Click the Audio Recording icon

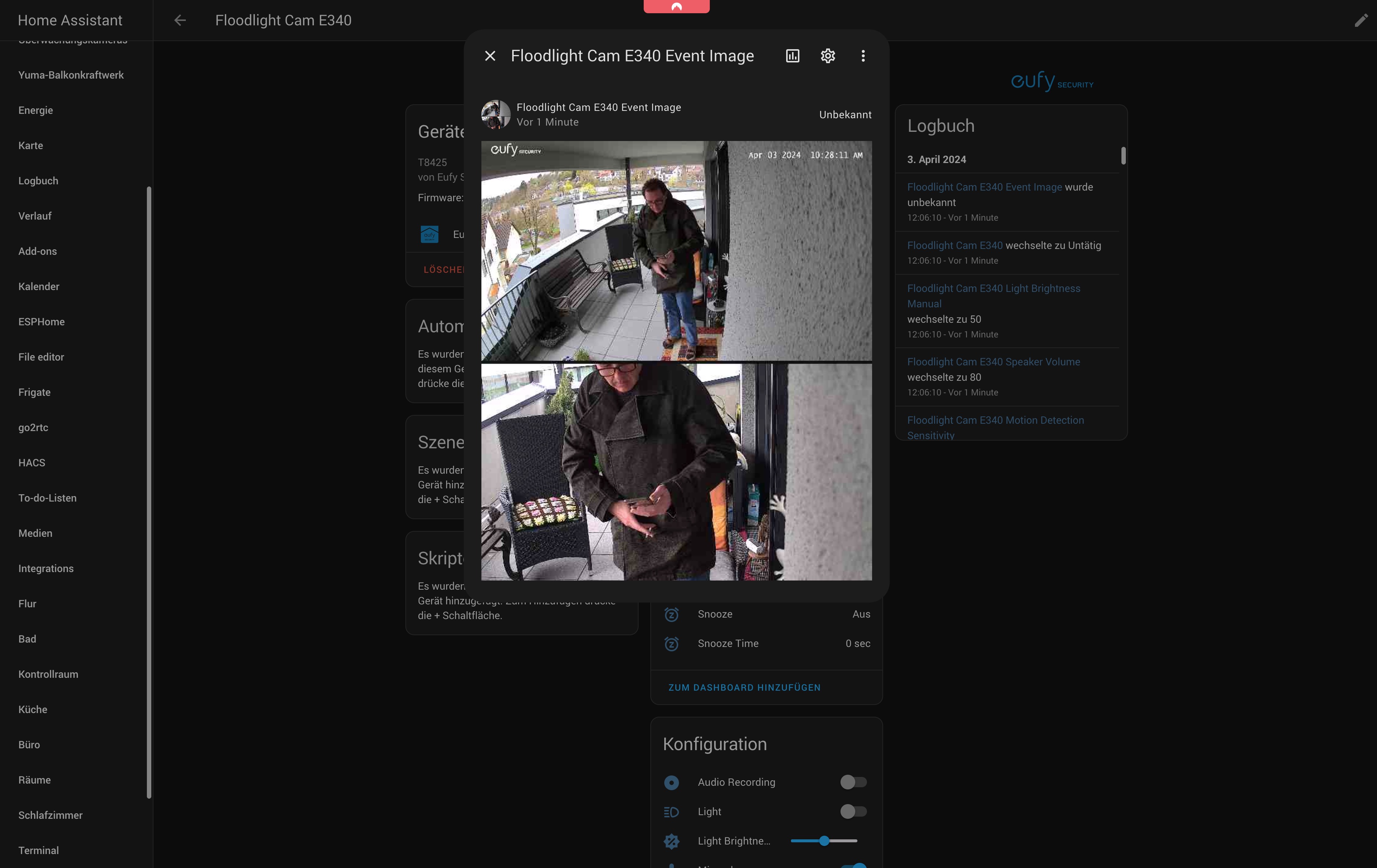click(x=671, y=782)
